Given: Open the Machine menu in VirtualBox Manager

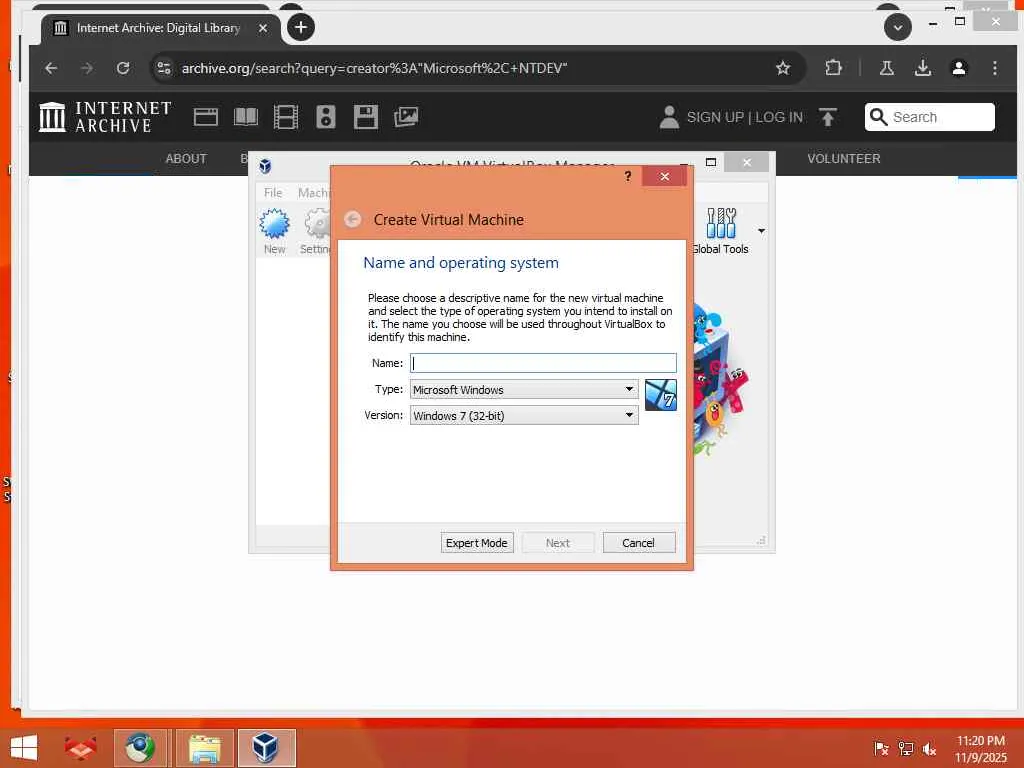Looking at the screenshot, I should tap(314, 193).
